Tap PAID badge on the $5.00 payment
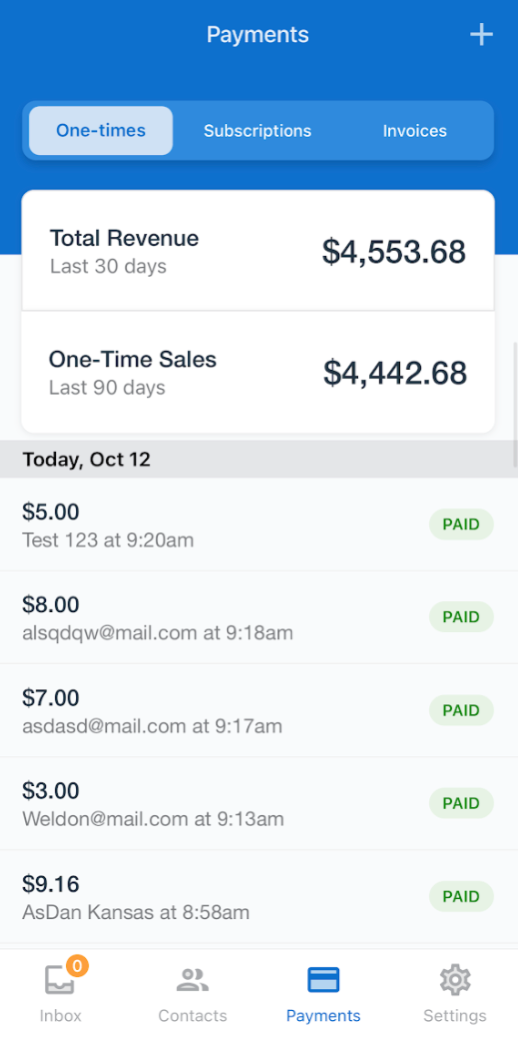Screen dimensions: 518x1041 point(461,524)
